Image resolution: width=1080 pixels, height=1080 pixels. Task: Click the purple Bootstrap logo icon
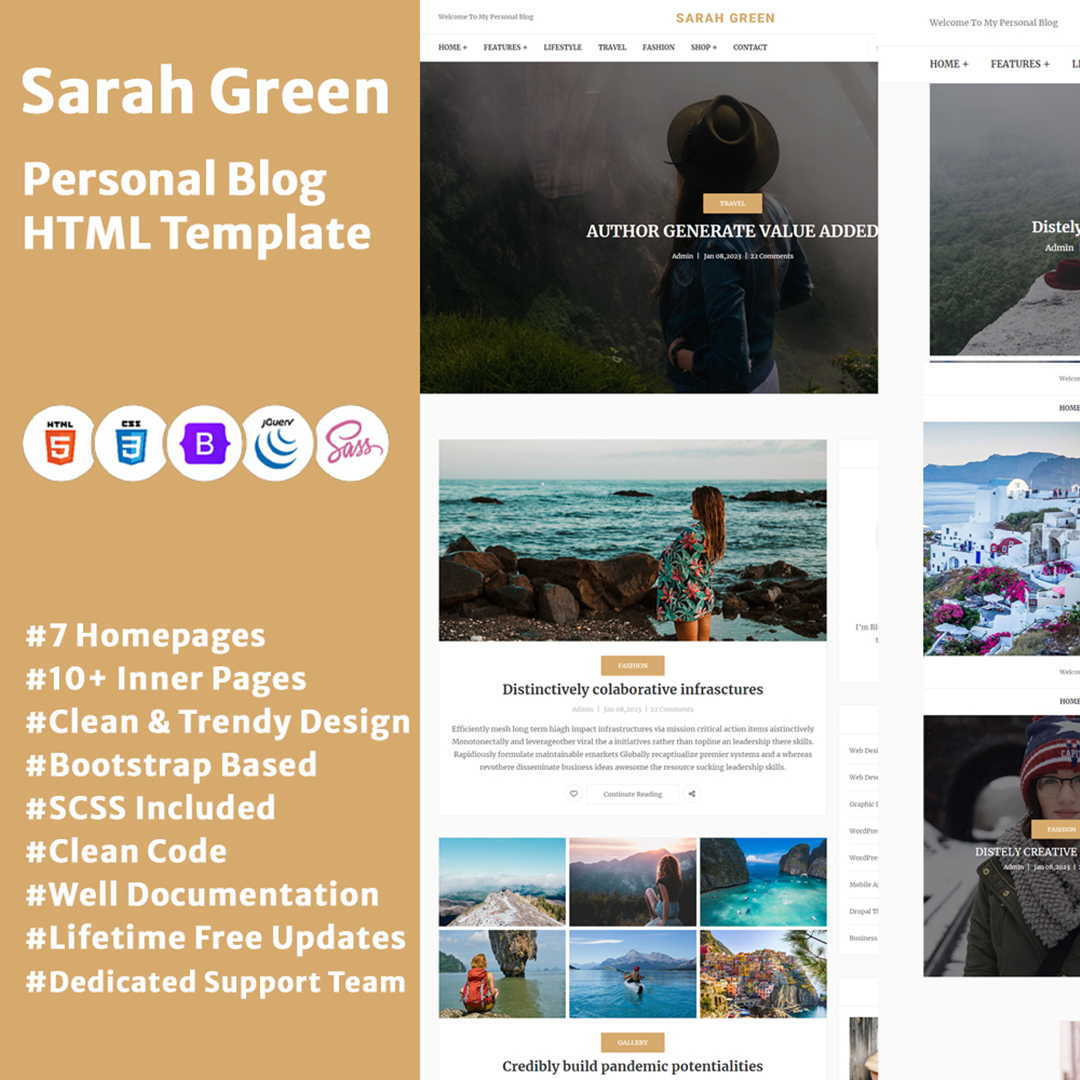point(204,444)
